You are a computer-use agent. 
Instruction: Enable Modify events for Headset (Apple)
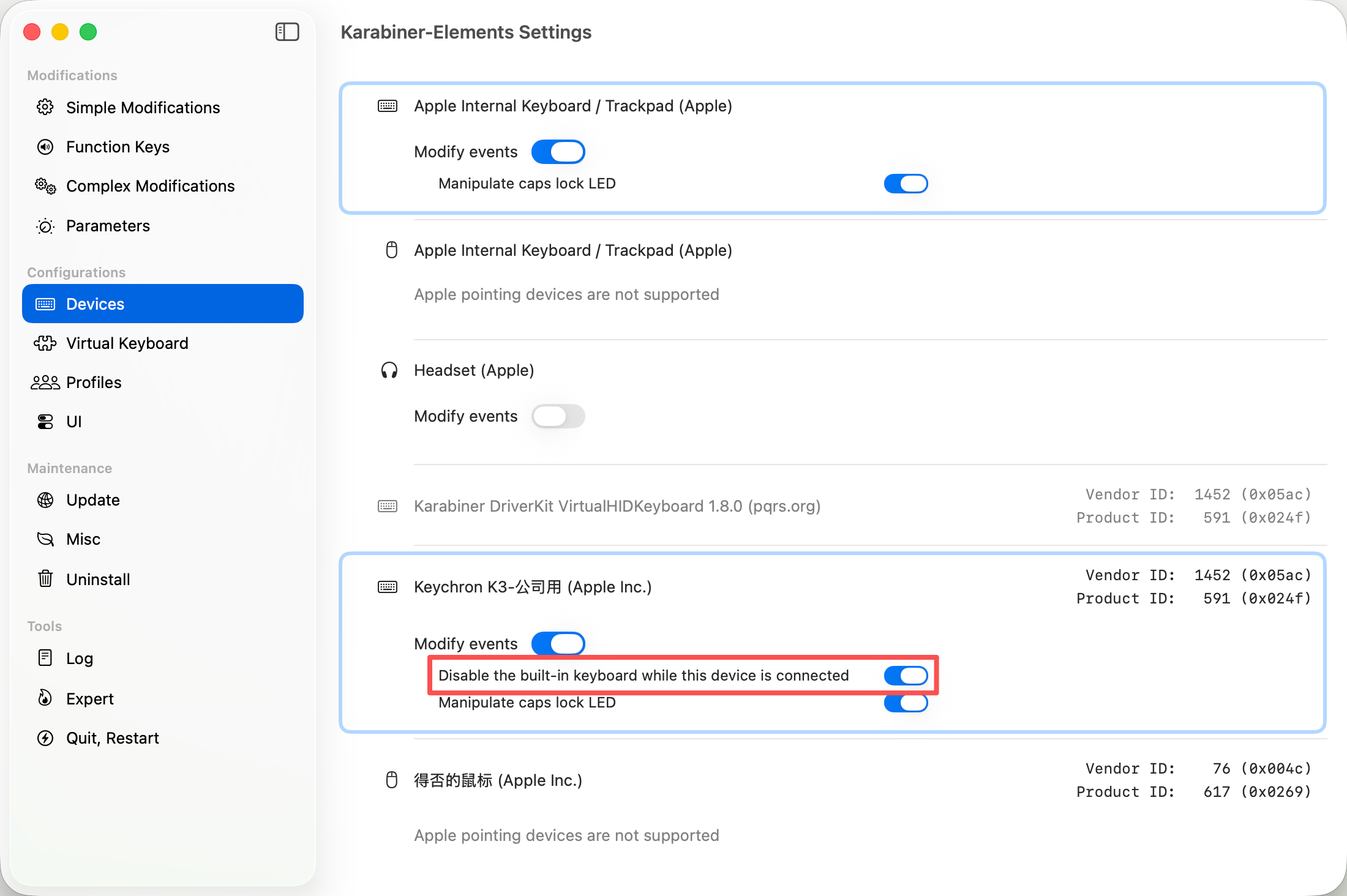point(558,416)
